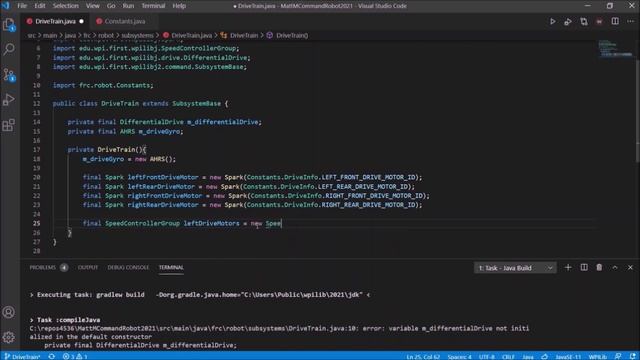Click the VS Code logo icon in title bar

point(5,6)
